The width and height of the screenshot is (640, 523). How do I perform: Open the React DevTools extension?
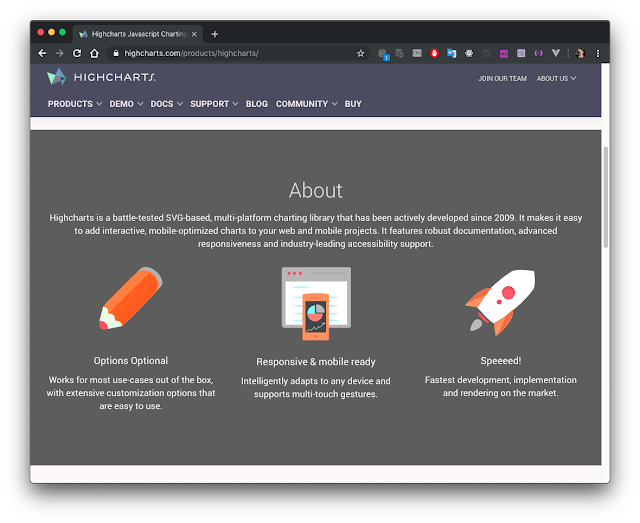click(469, 53)
